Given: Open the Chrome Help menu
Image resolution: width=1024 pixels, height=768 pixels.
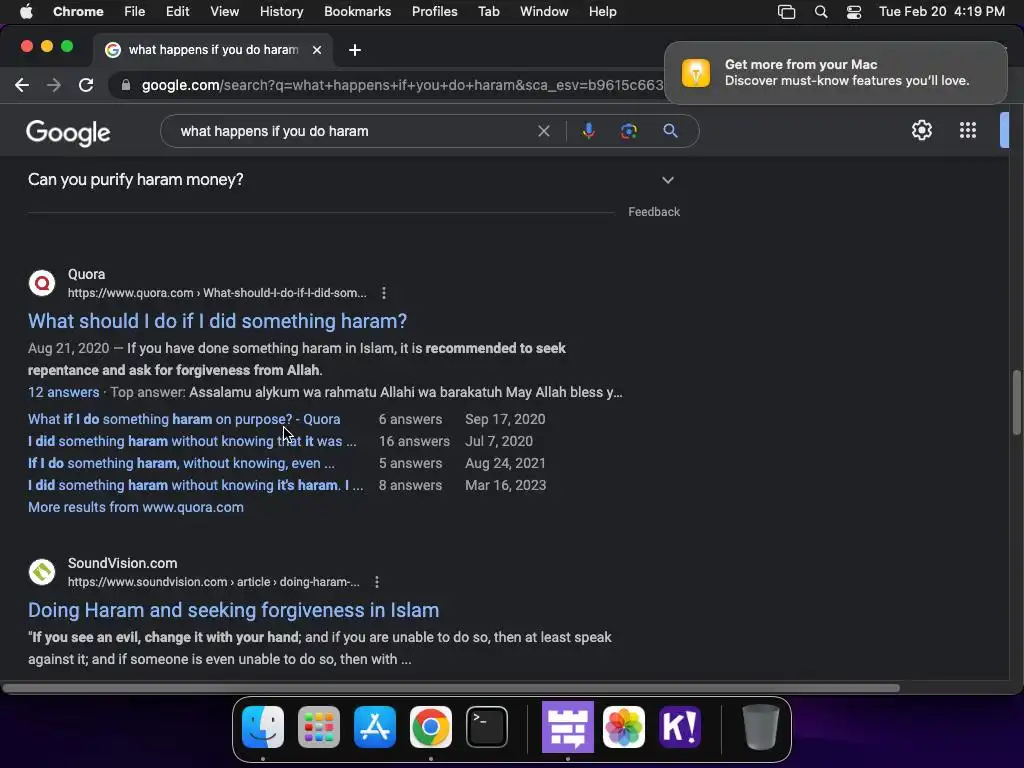Looking at the screenshot, I should click(602, 12).
